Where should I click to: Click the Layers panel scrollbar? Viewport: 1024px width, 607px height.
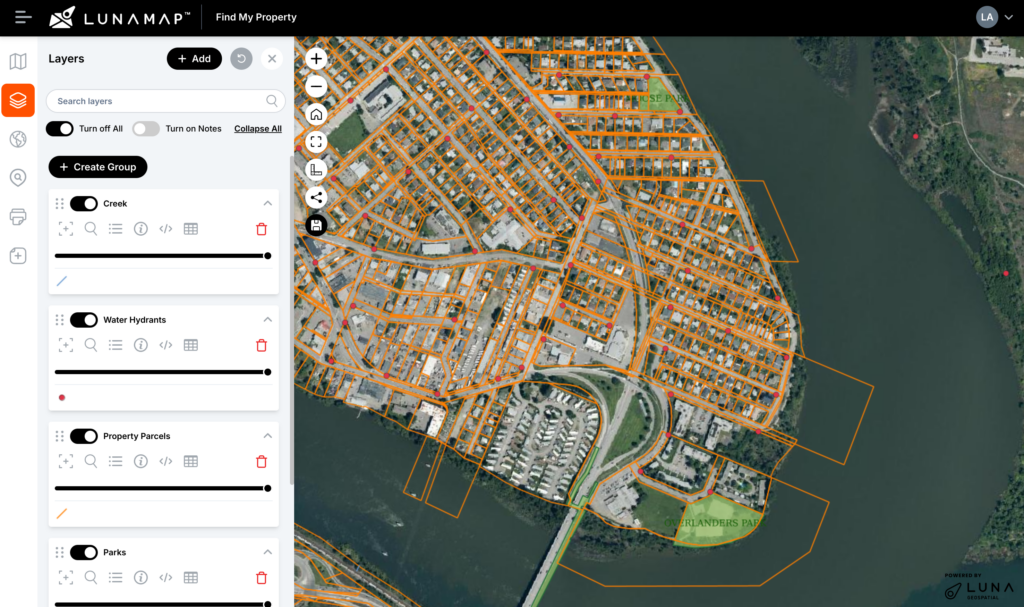point(291,320)
